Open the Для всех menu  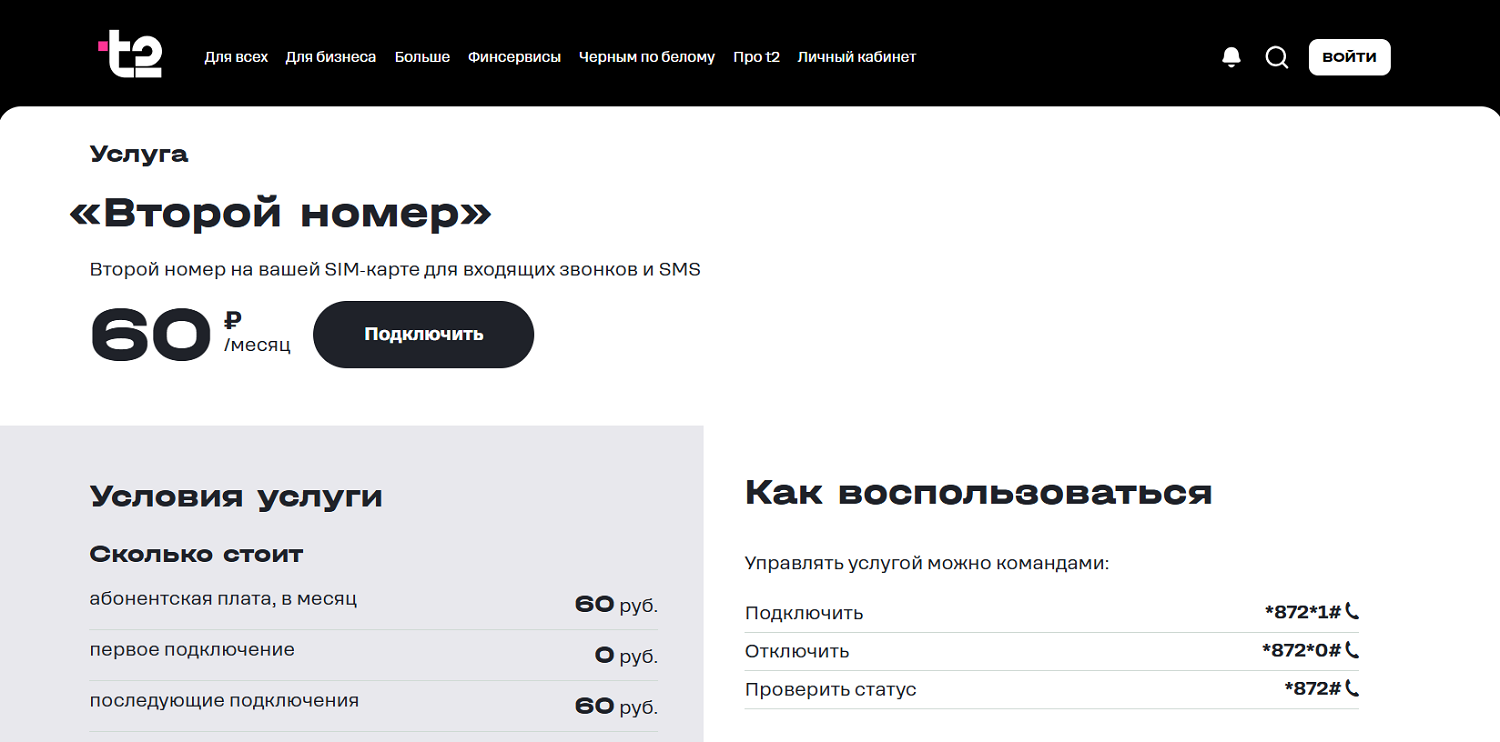(x=236, y=57)
